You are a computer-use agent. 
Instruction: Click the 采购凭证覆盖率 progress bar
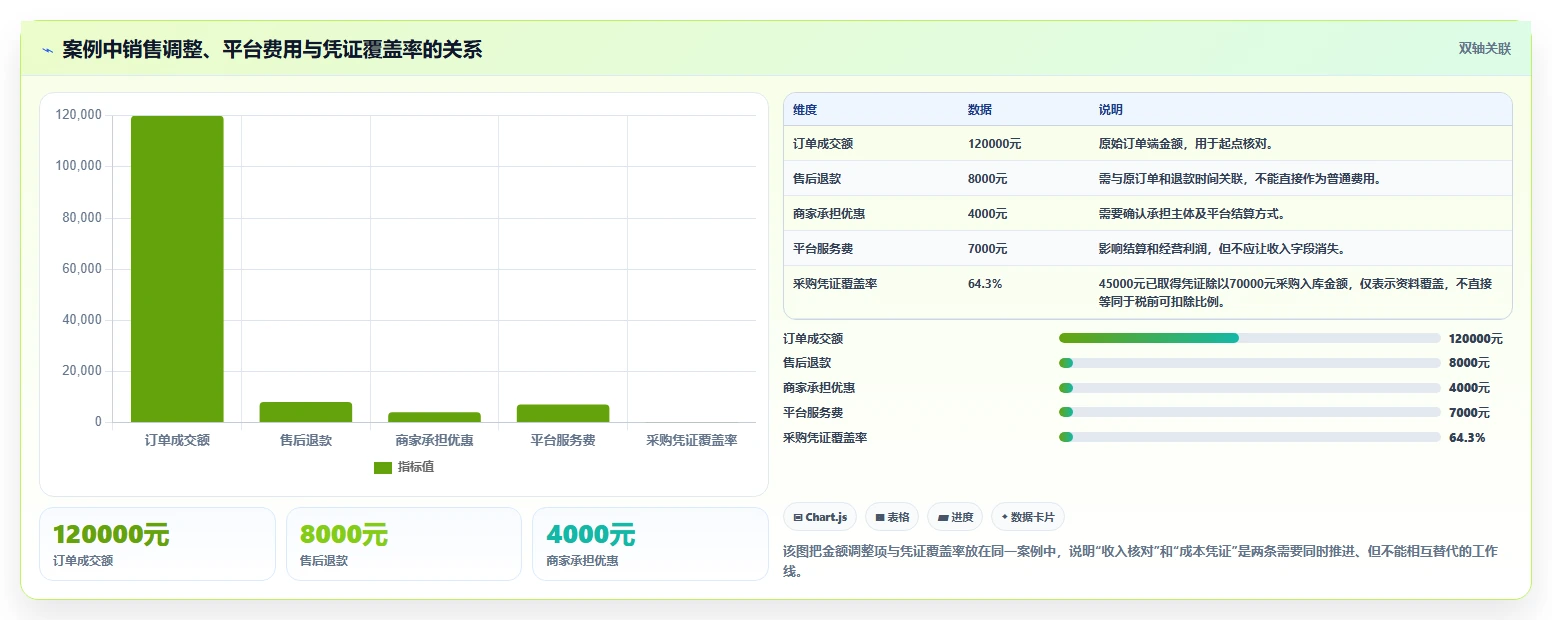[x=1249, y=437]
